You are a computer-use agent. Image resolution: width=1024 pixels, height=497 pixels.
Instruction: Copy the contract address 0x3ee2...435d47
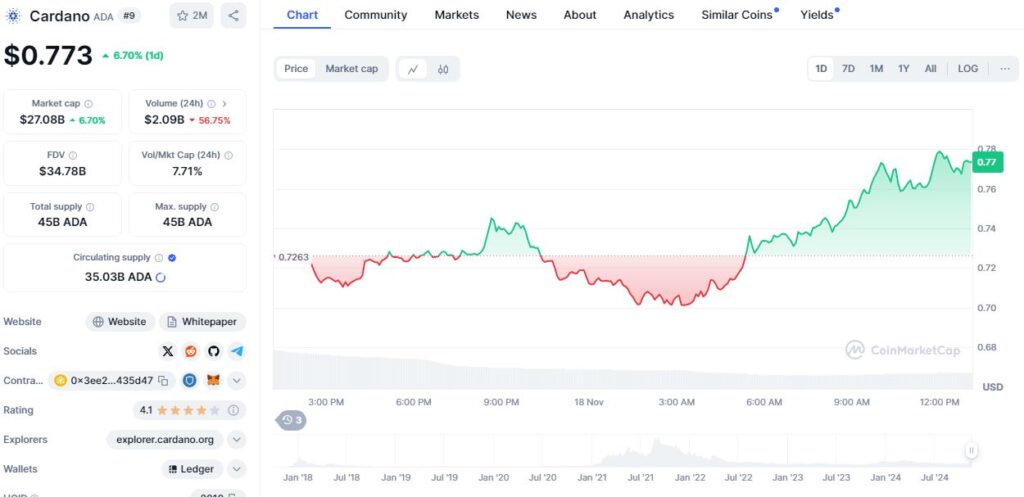163,381
